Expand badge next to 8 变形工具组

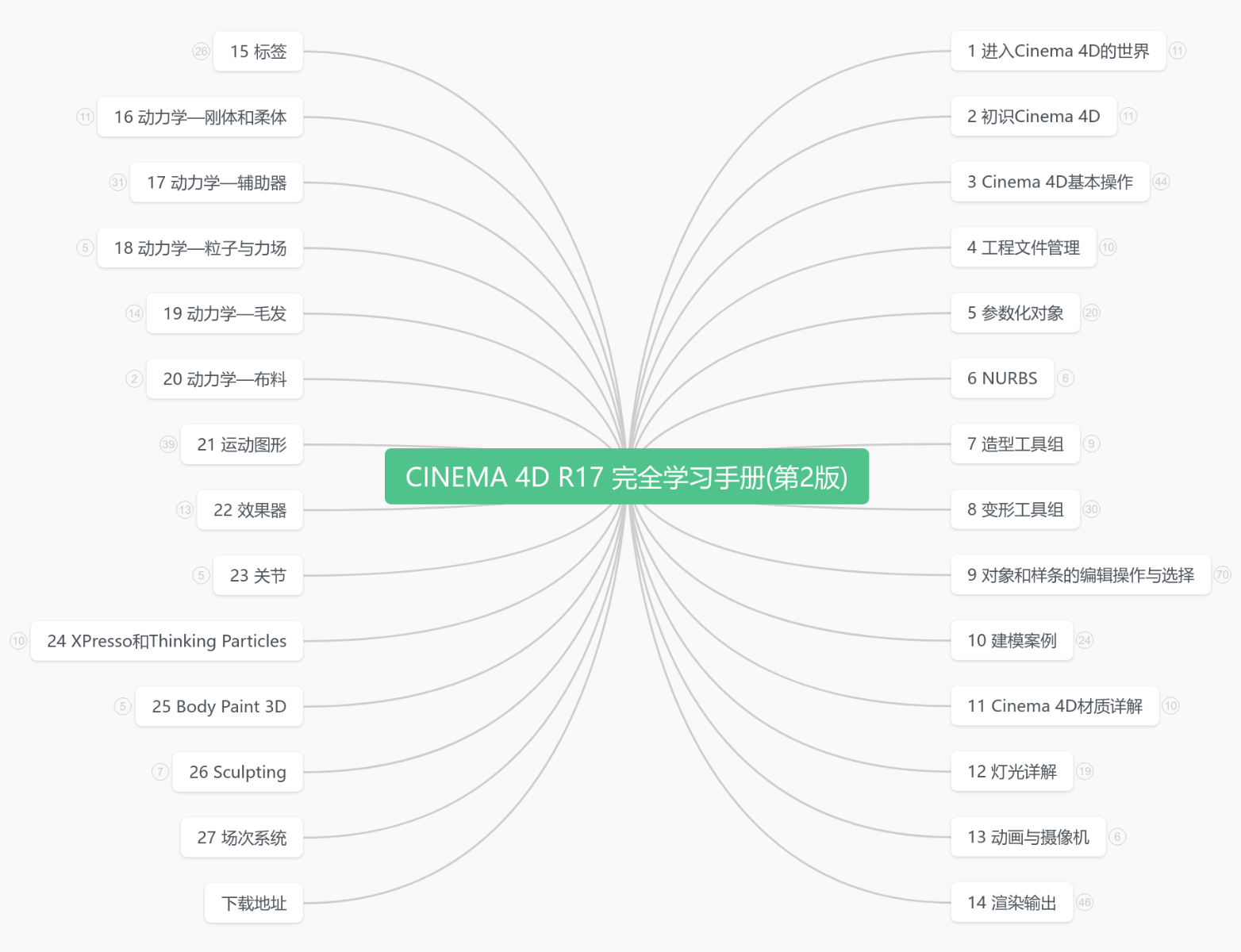click(x=1092, y=509)
